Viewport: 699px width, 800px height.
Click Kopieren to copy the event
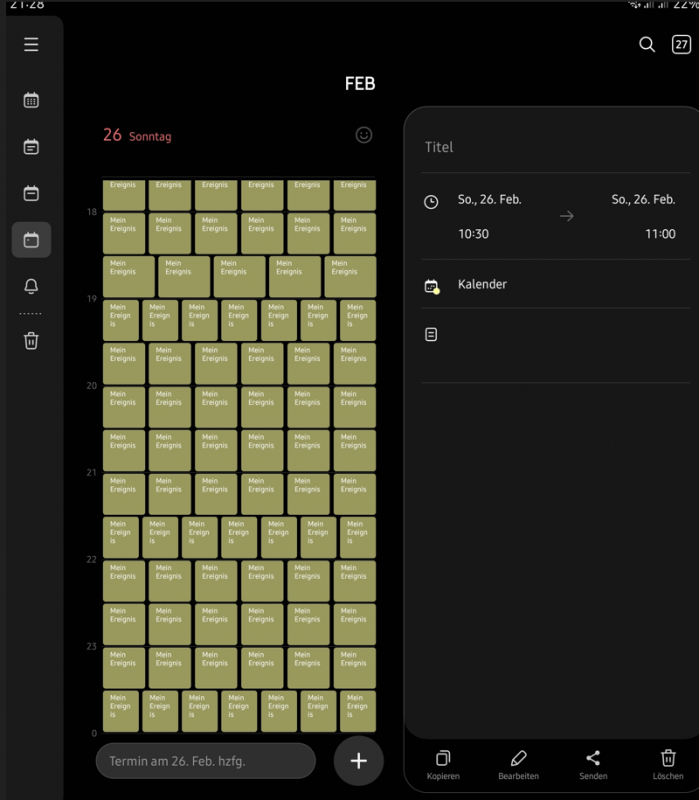click(x=443, y=765)
